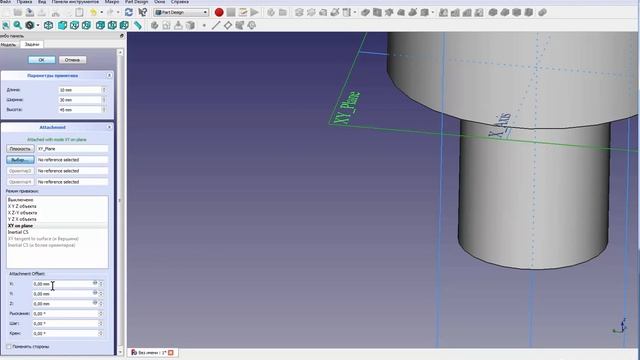Confirm with the OK button
This screenshot has height=360, width=640.
(x=42, y=60)
